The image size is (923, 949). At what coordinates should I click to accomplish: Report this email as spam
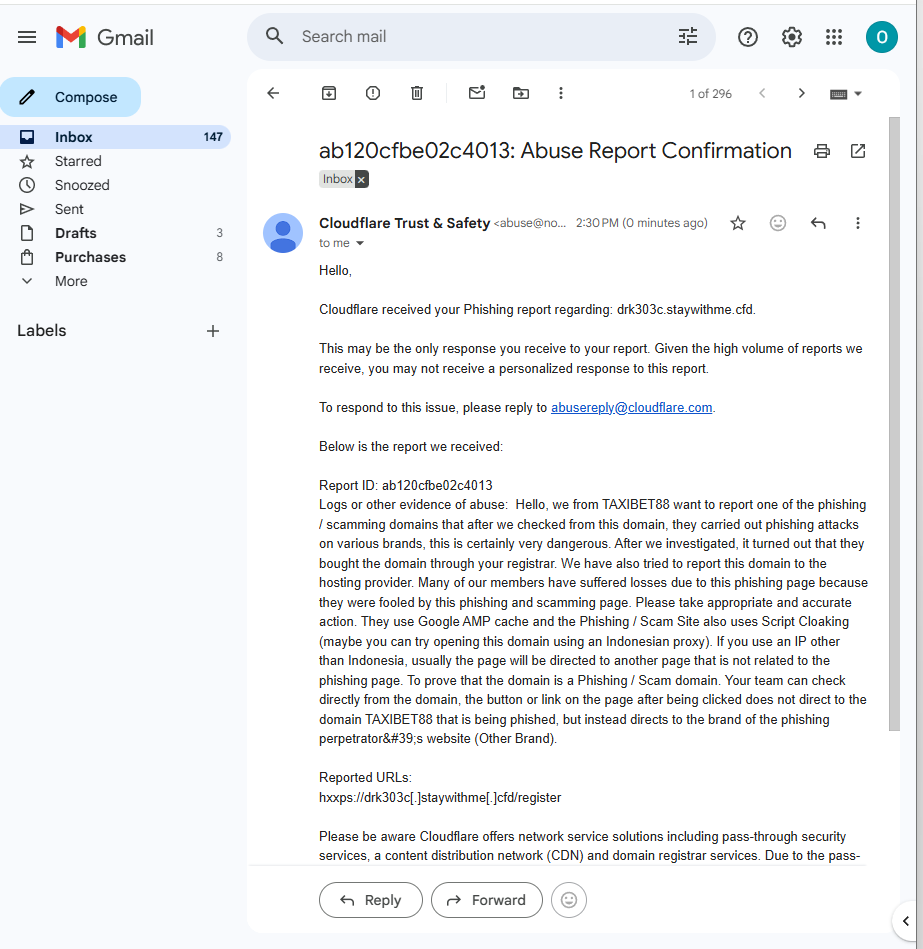click(x=373, y=93)
